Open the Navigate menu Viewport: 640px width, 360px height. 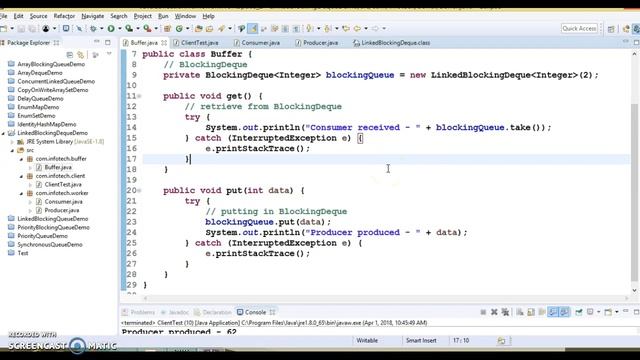[x=92, y=16]
